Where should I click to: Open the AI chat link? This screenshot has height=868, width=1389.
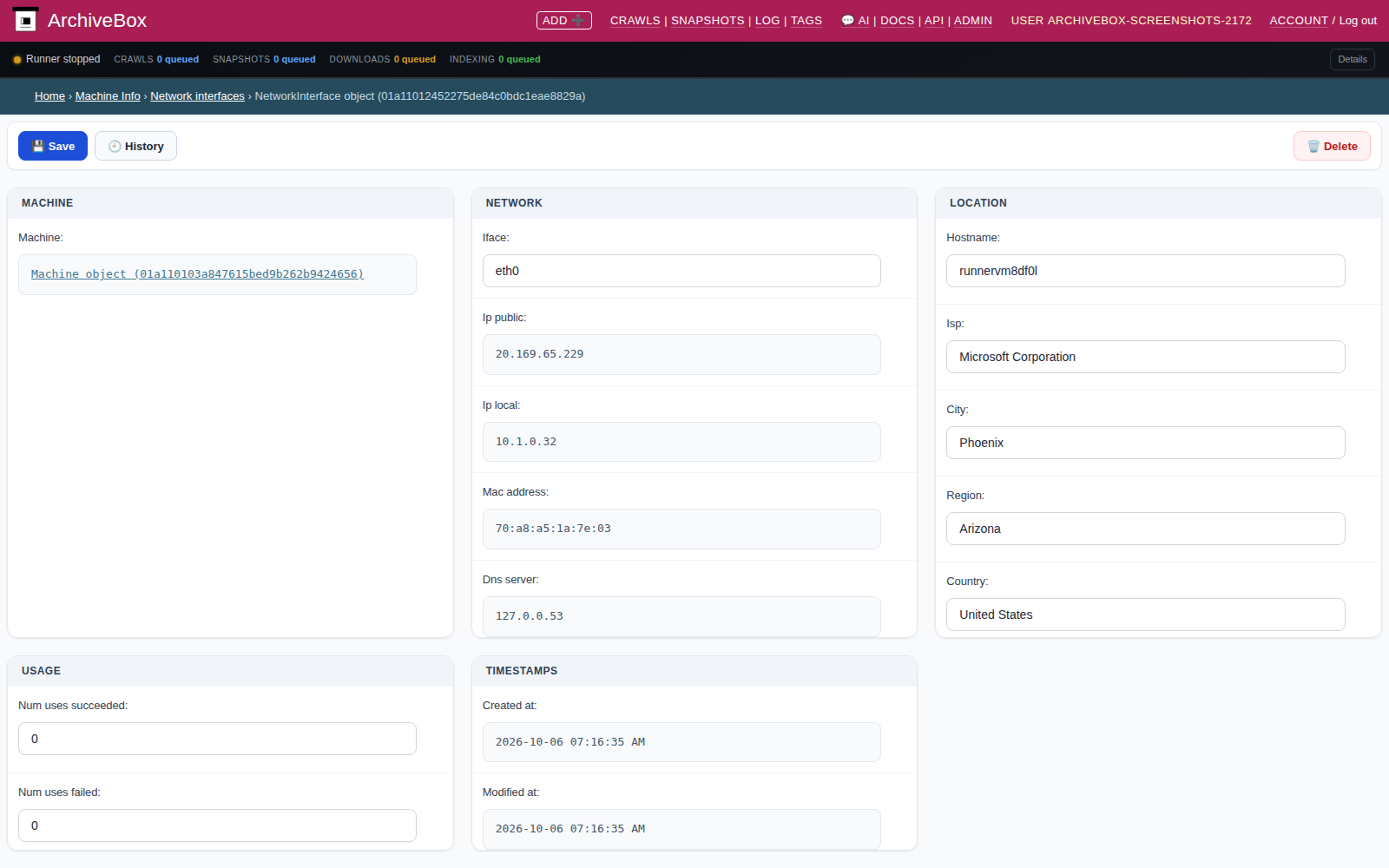point(855,20)
